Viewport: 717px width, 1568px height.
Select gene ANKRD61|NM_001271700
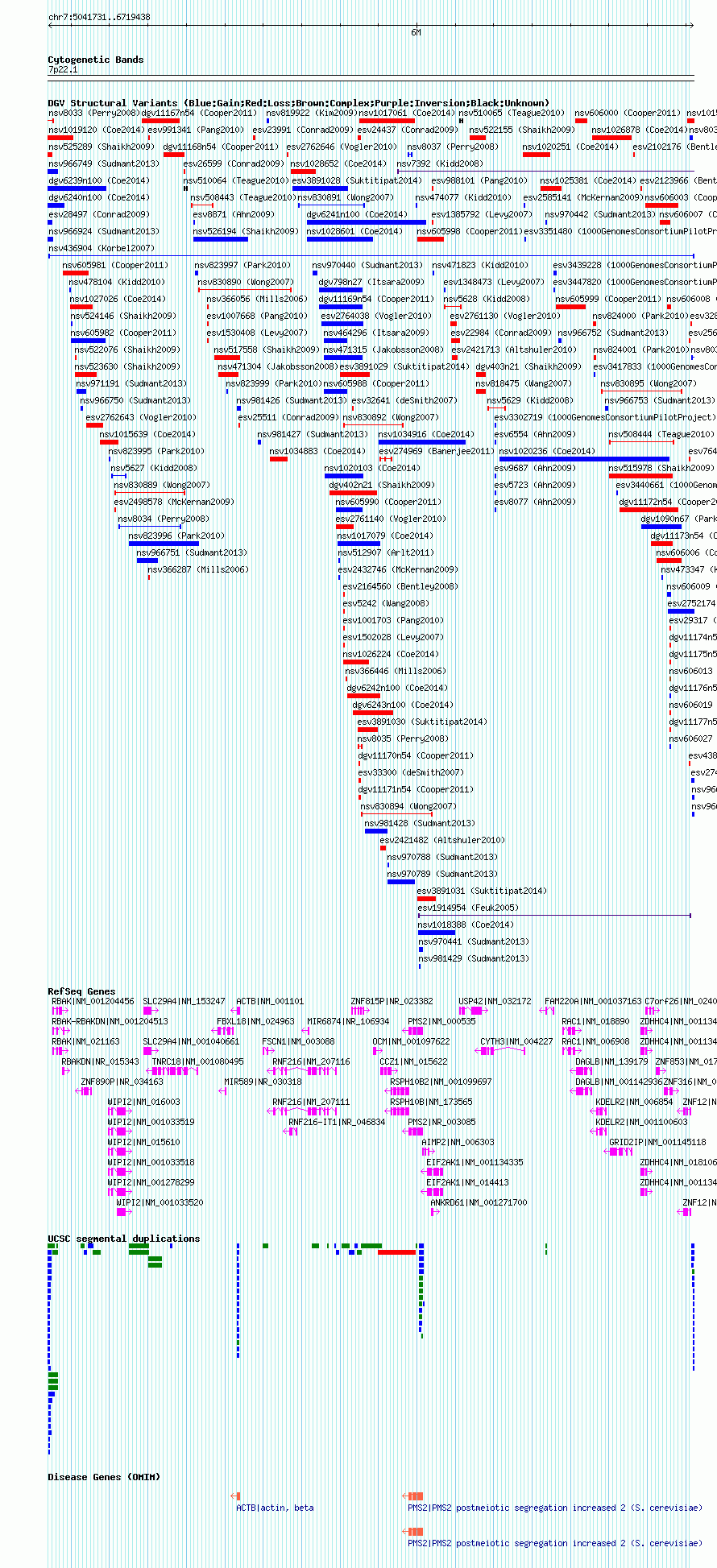coord(479,1202)
